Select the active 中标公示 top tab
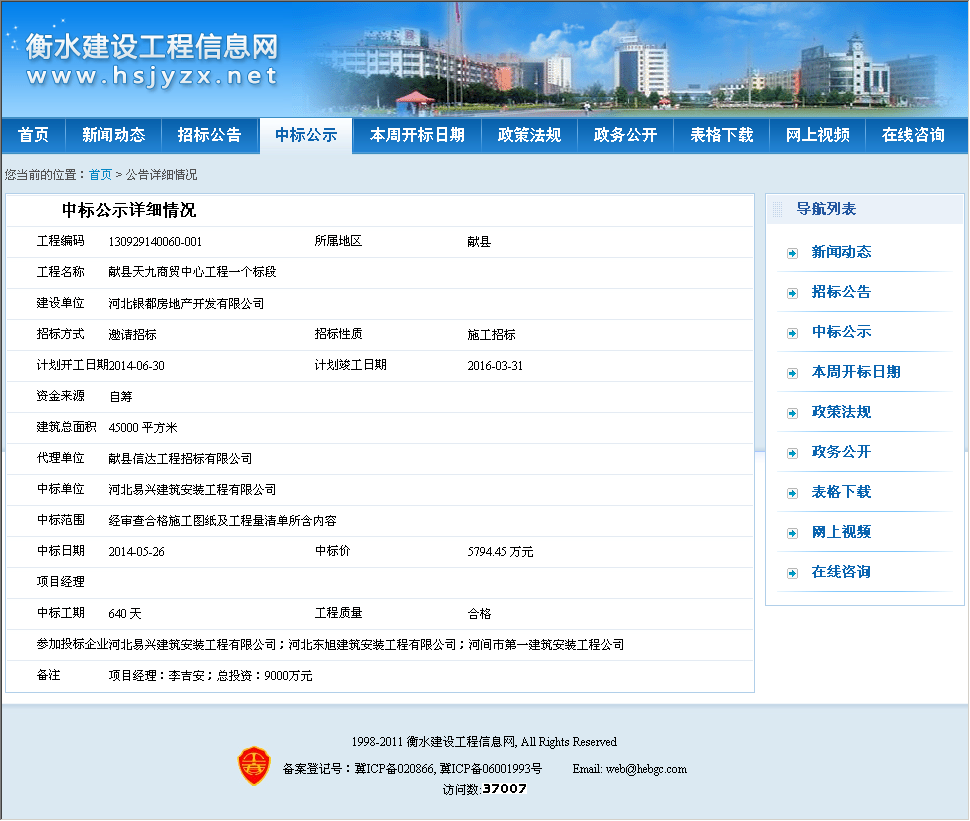Screen dimensions: 970x821 [306, 135]
